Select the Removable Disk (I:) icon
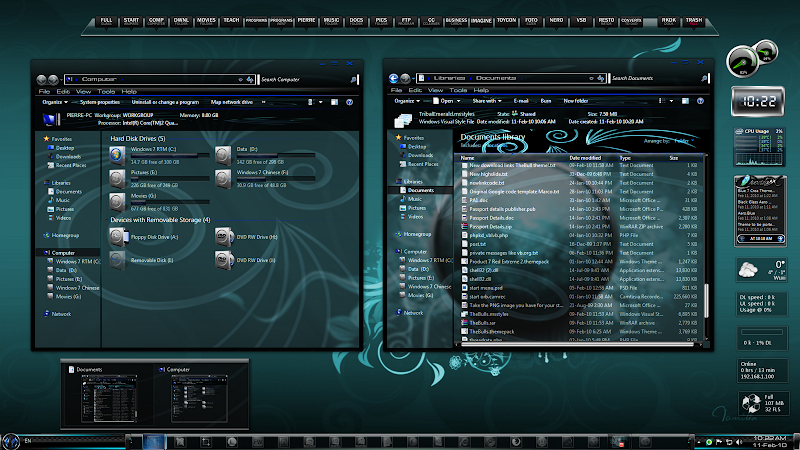The image size is (800, 450). tap(117, 260)
